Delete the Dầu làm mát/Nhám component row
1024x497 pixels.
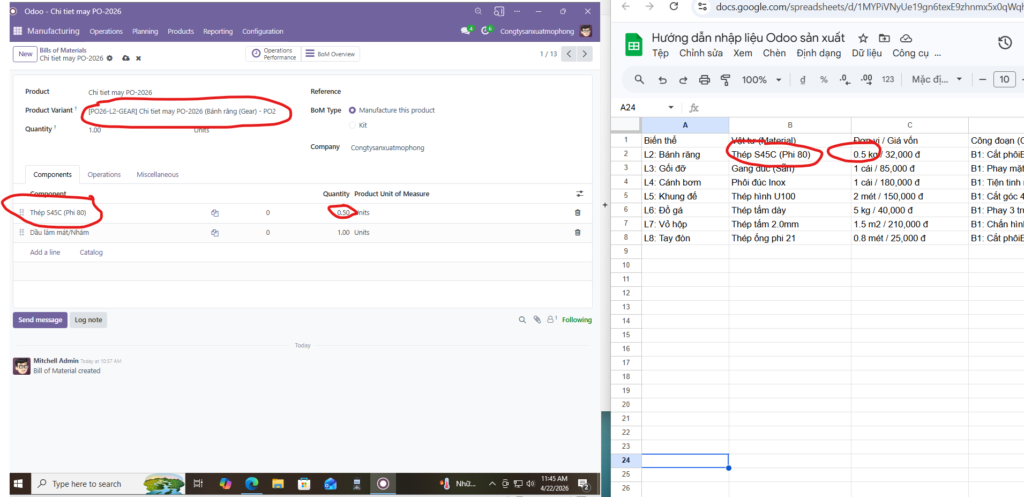pyautogui.click(x=577, y=233)
